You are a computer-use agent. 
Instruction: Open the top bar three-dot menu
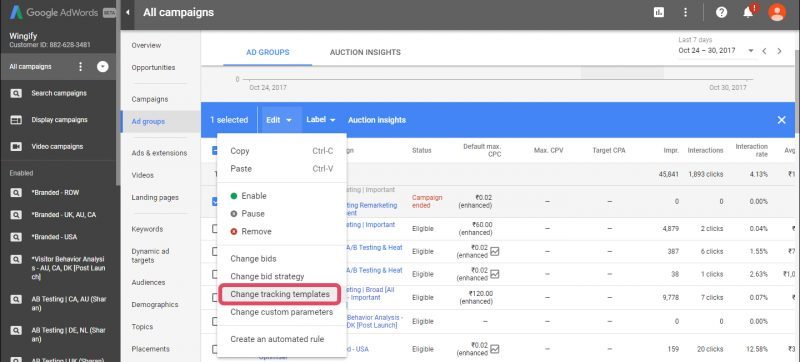pyautogui.click(x=685, y=12)
